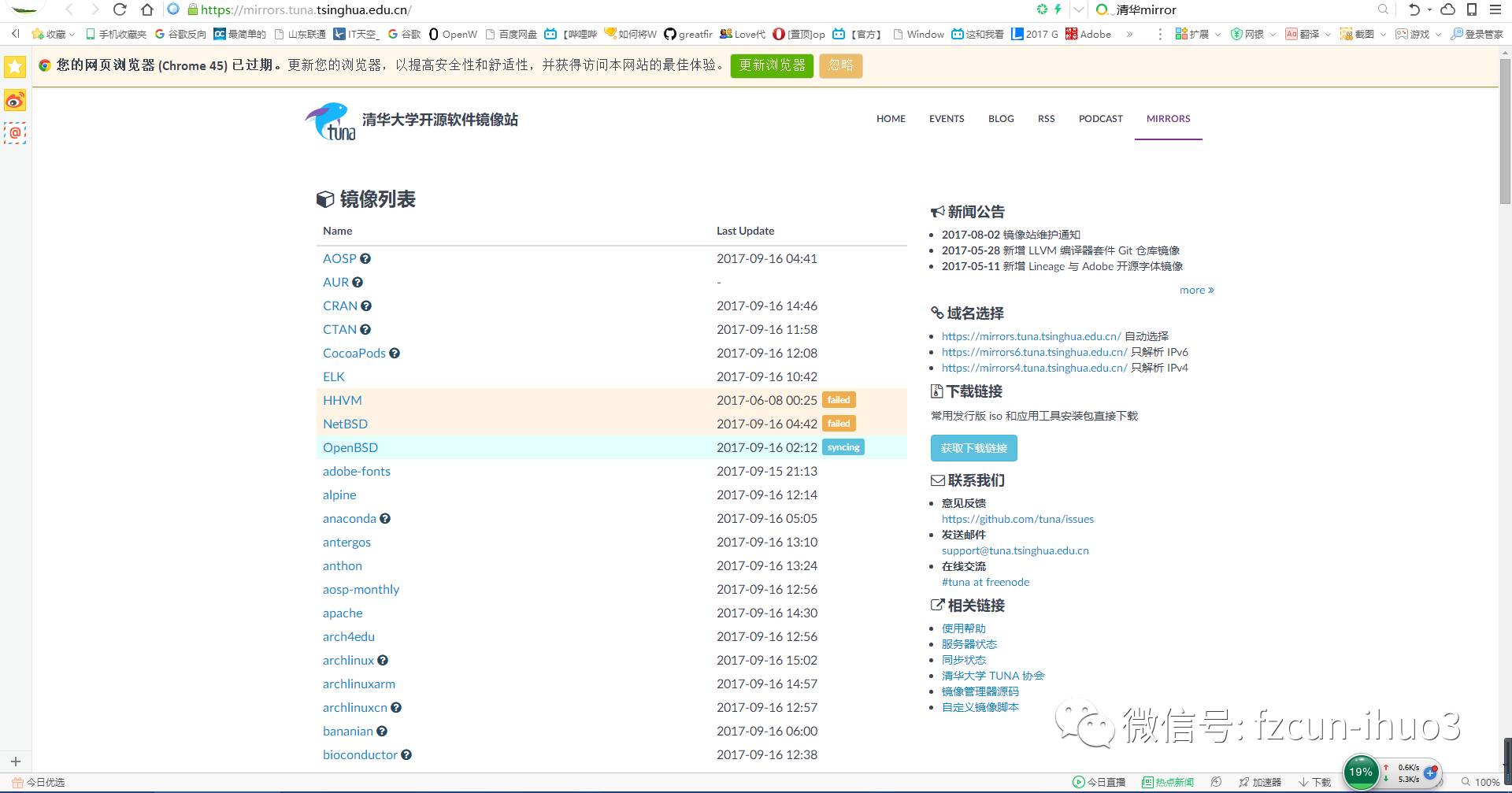Click the help icon next to archlinux

coord(383,660)
